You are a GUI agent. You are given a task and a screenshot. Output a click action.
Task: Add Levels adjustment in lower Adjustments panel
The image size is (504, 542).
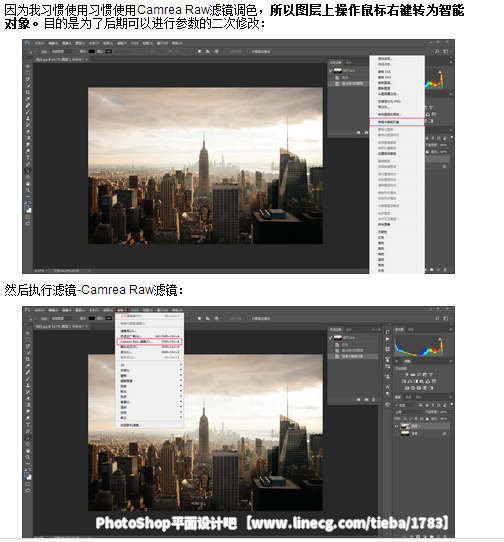click(x=413, y=375)
